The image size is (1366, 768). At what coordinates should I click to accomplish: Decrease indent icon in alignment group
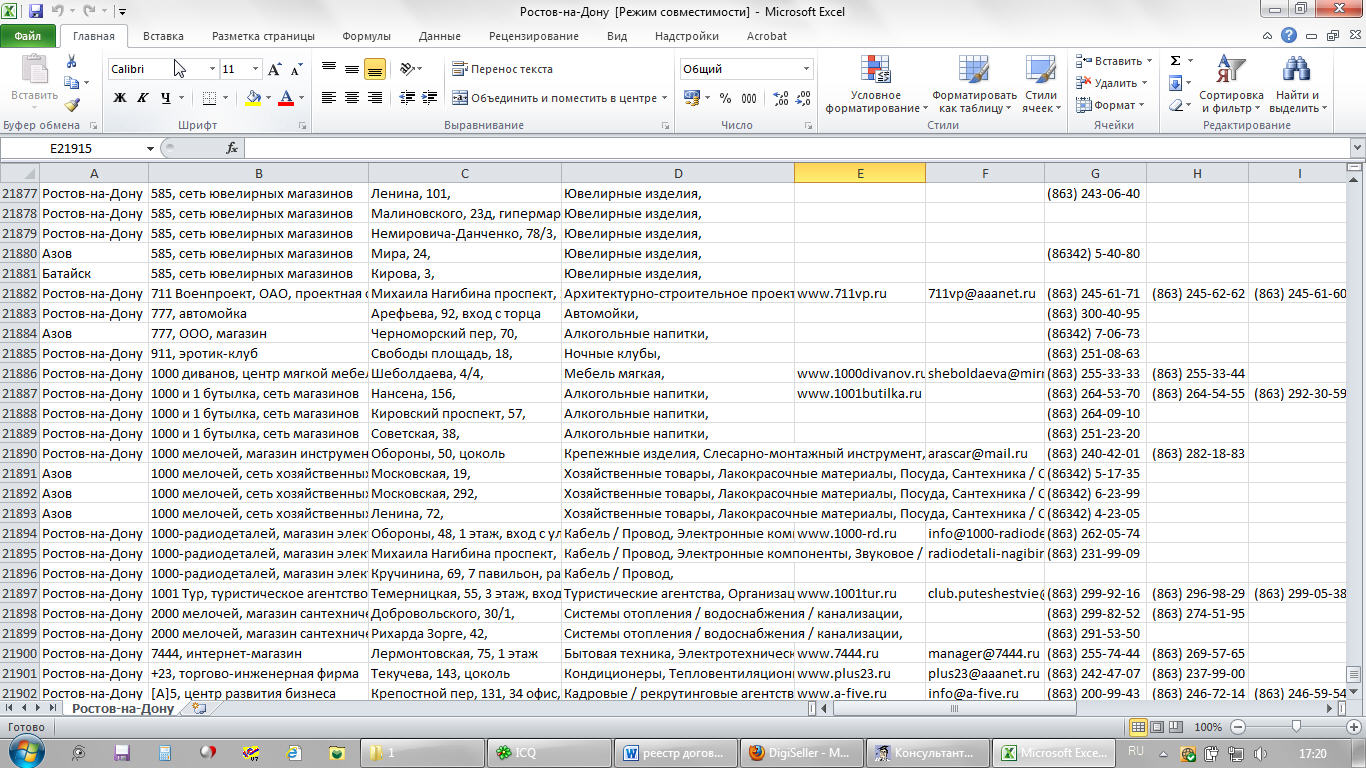[406, 98]
